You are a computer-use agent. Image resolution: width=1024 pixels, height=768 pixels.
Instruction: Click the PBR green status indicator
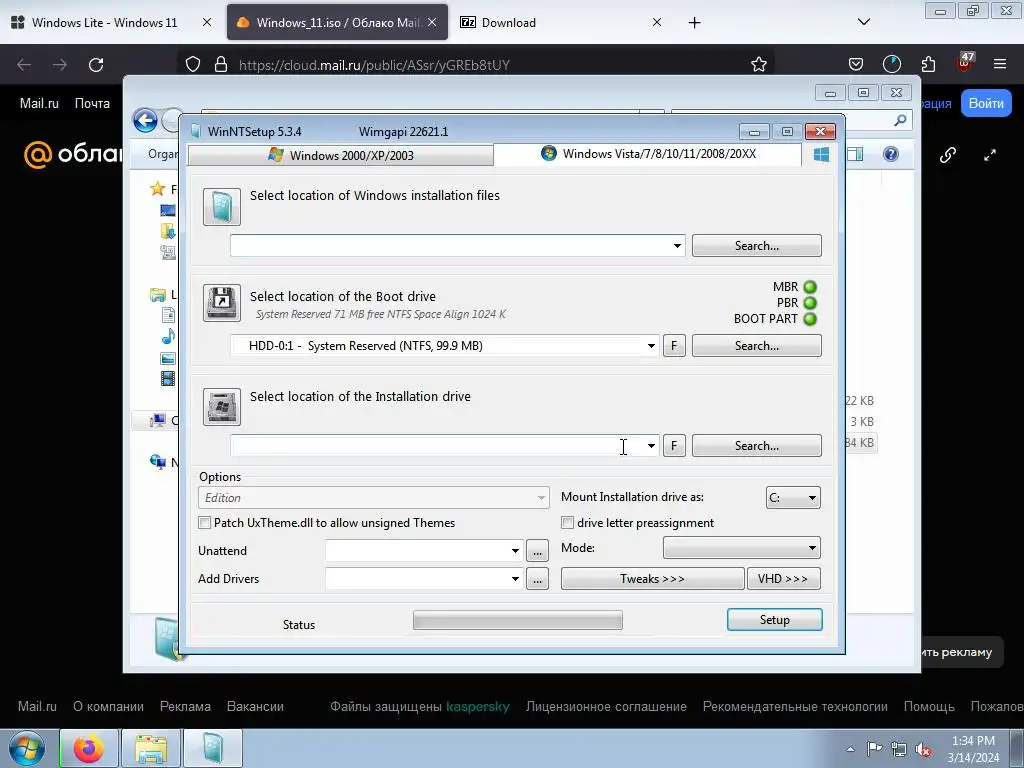coord(810,303)
